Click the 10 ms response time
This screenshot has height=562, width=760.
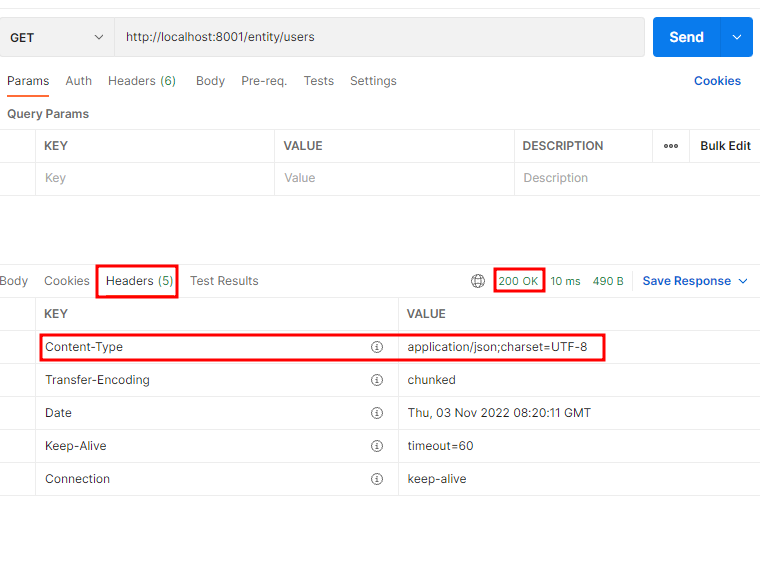(565, 281)
